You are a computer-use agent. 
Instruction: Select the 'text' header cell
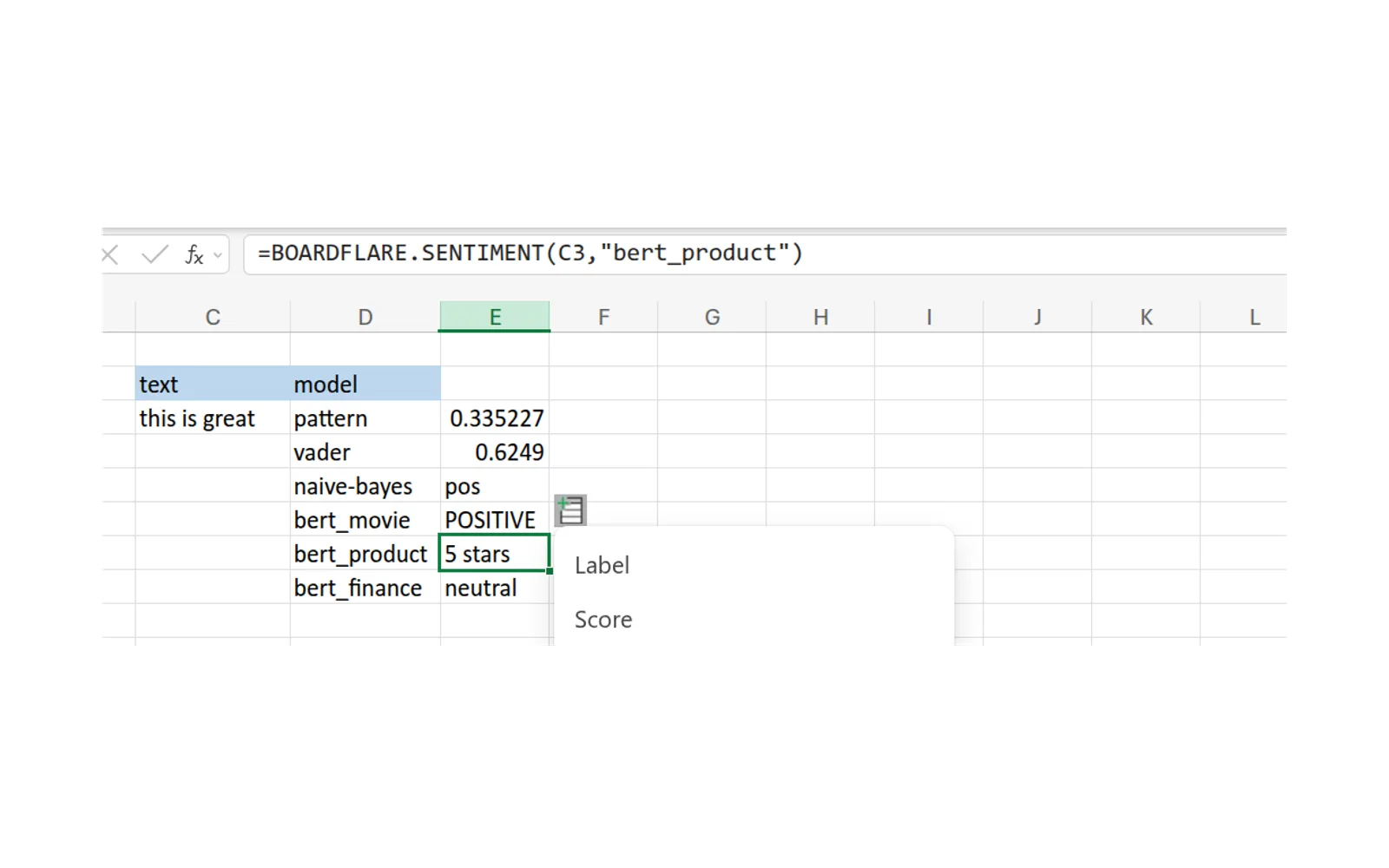pos(213,384)
